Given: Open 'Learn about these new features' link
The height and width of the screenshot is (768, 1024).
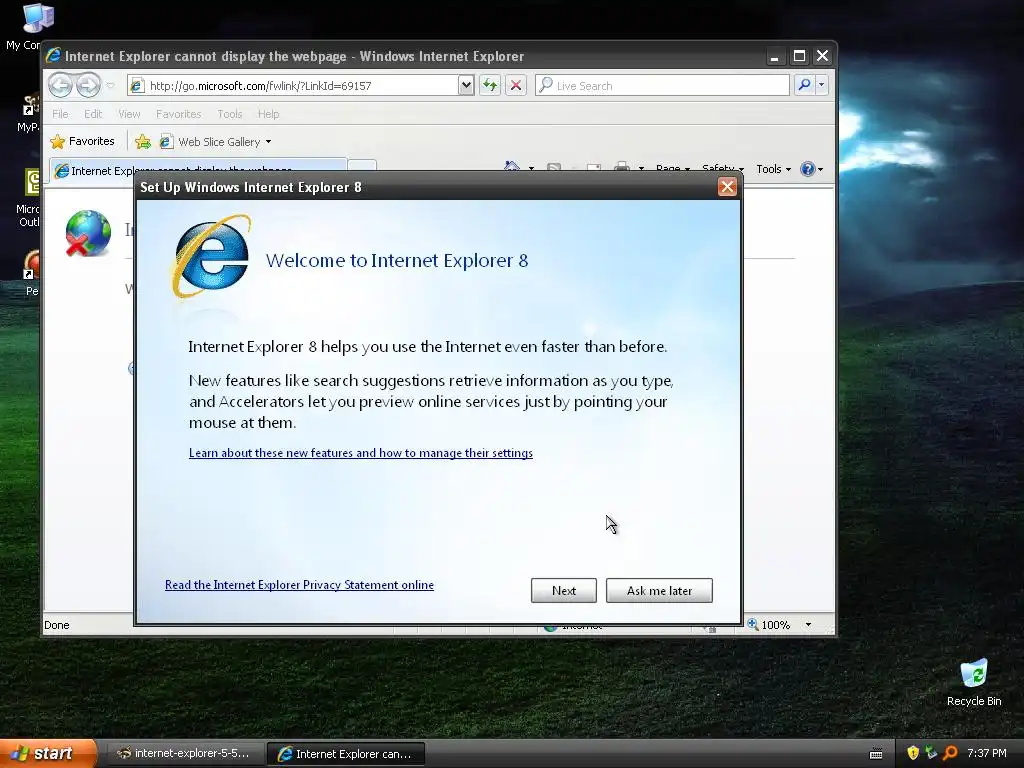Looking at the screenshot, I should point(360,453).
